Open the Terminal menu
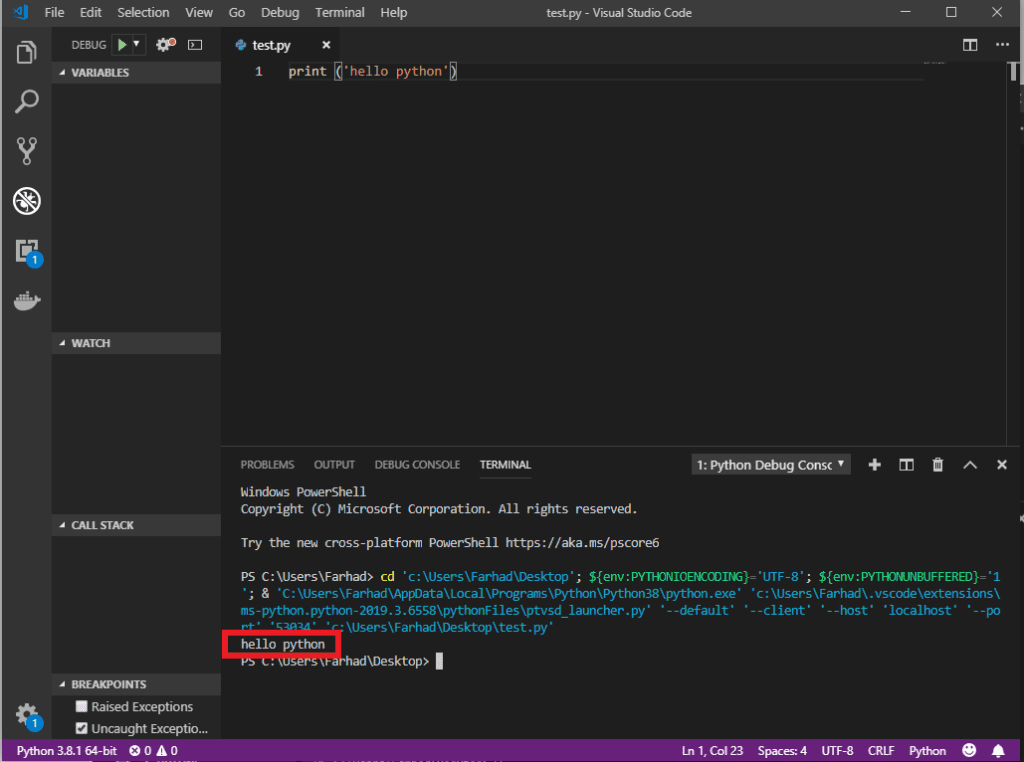The image size is (1024, 762). tap(339, 13)
